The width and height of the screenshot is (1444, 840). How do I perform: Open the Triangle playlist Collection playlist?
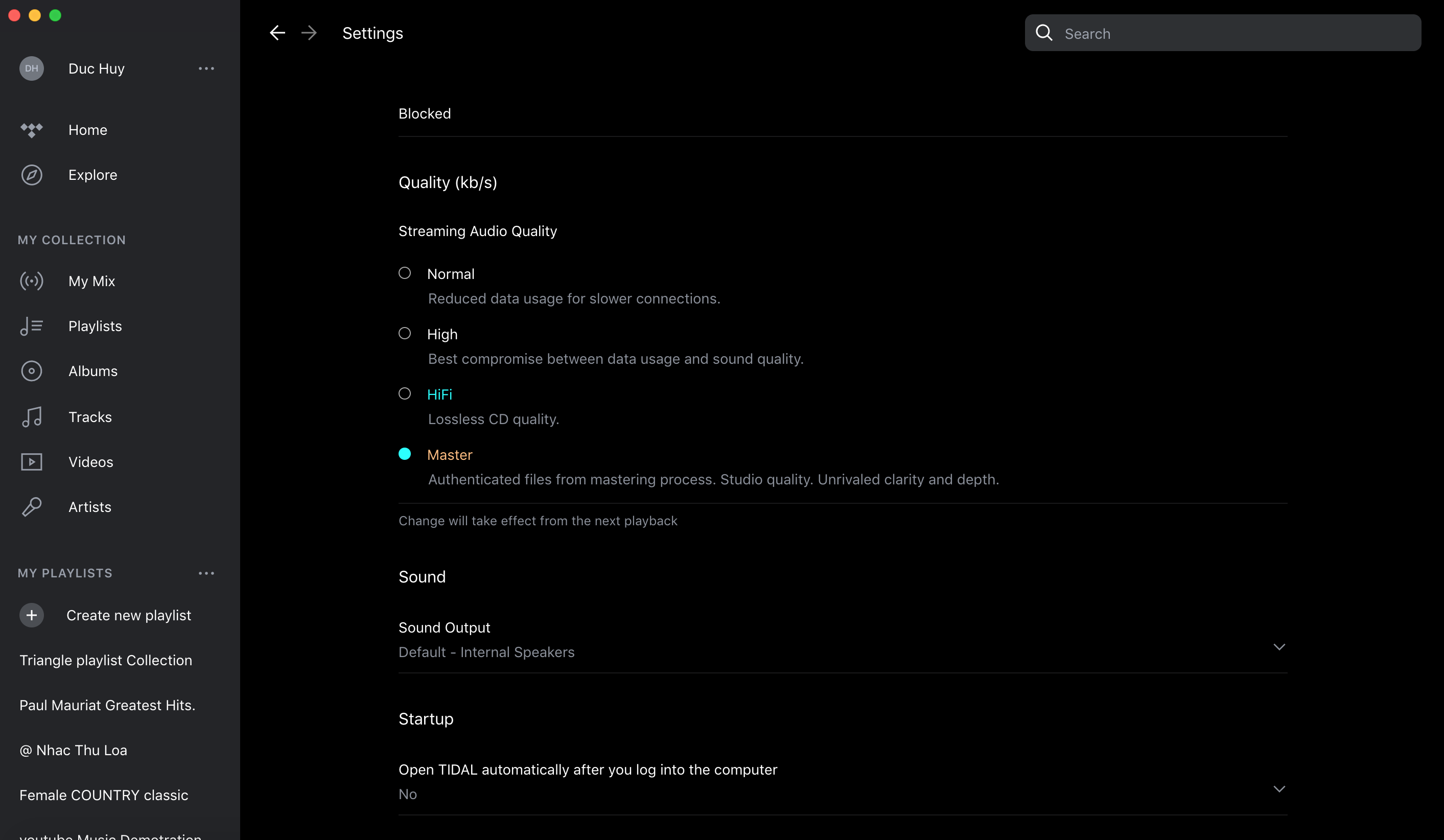click(106, 660)
